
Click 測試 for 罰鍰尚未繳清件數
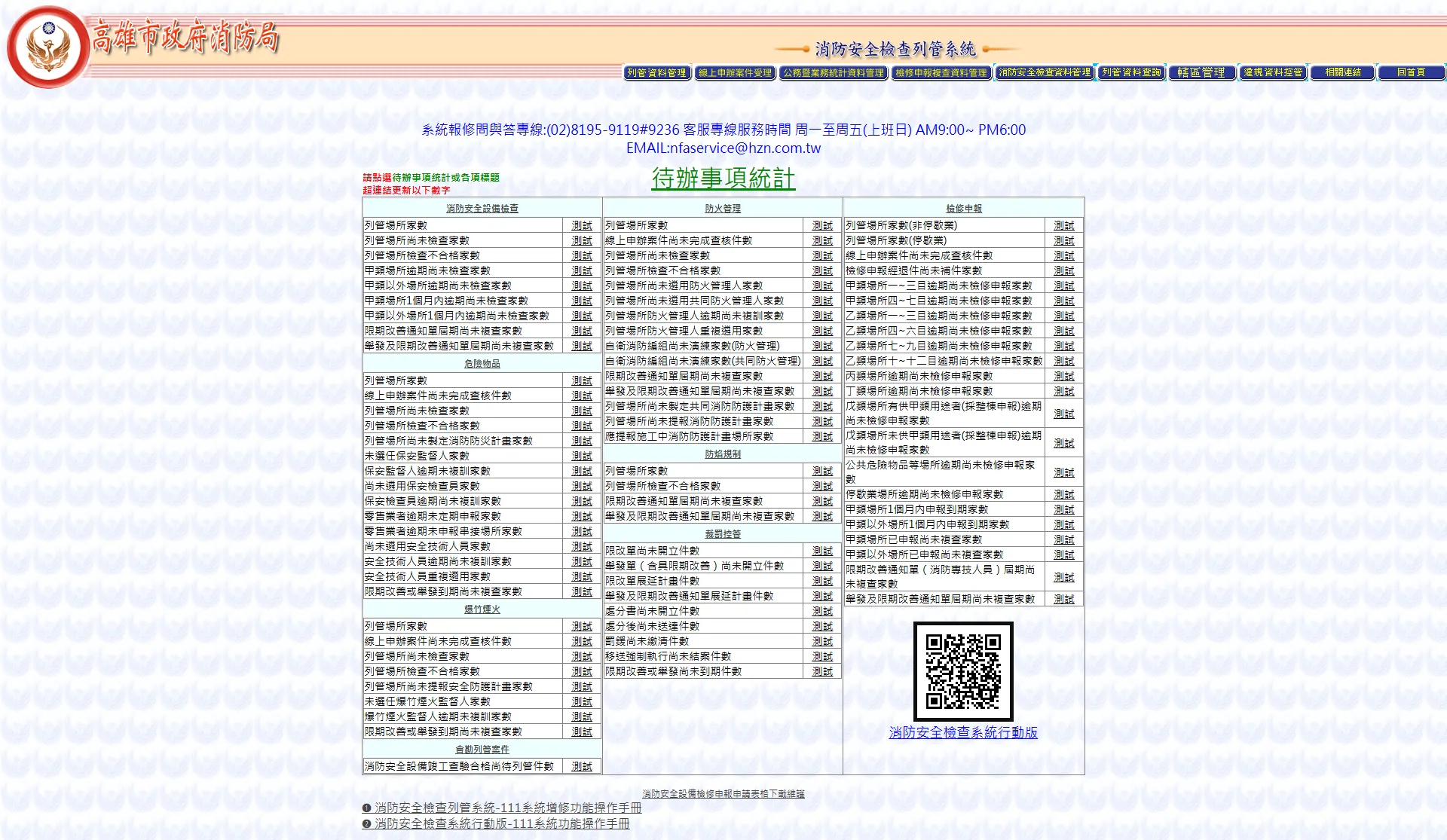click(822, 641)
